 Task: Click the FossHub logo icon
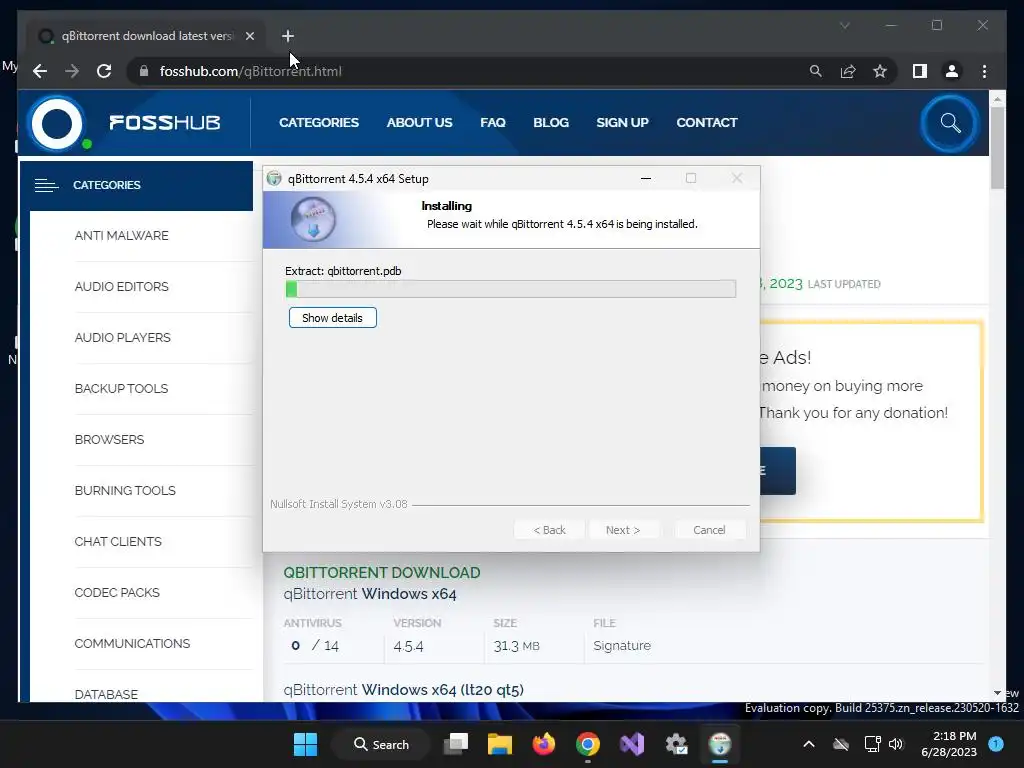57,123
